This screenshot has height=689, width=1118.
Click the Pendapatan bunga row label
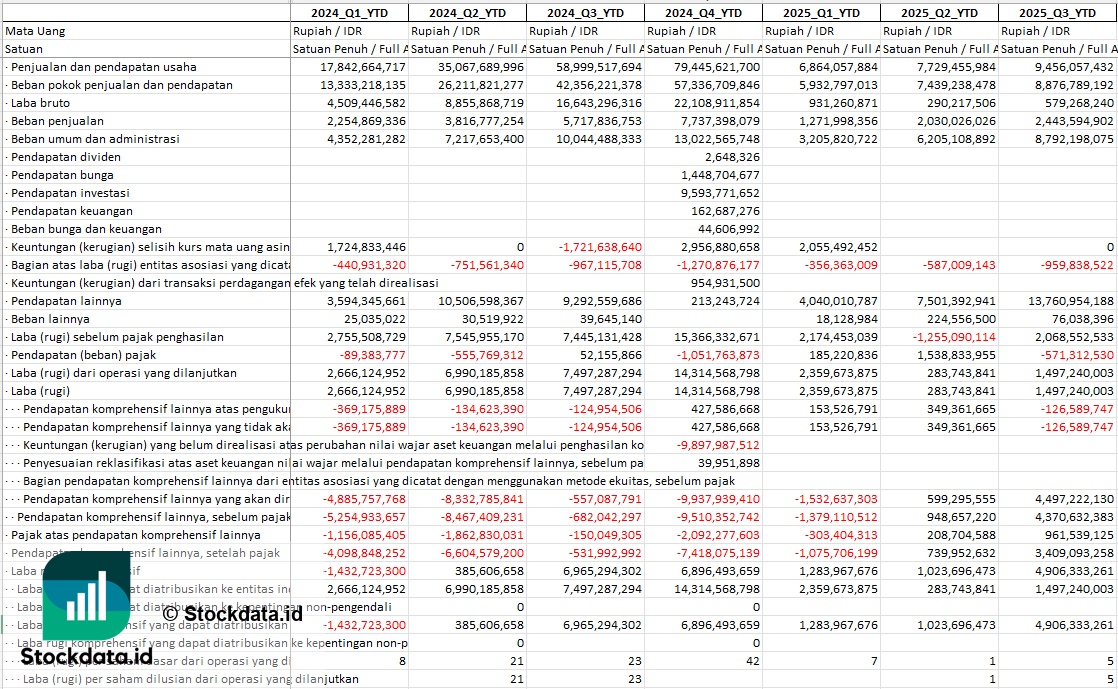pos(62,175)
